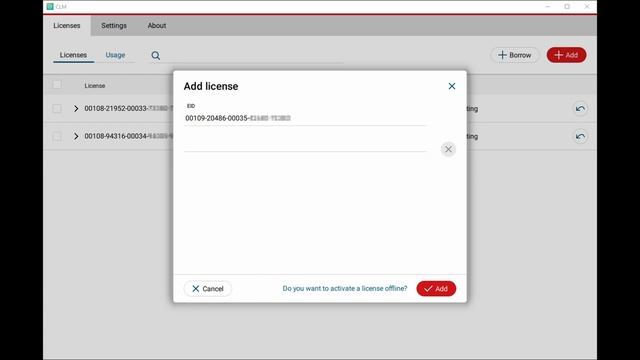Close the CLM window

[x=587, y=7]
